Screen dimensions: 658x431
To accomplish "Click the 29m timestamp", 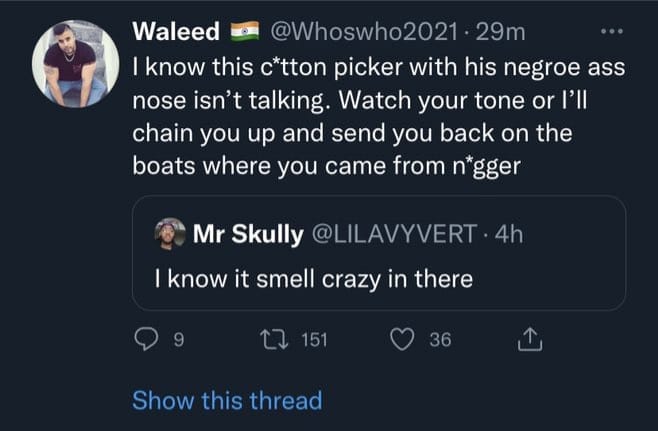I will click(x=500, y=31).
